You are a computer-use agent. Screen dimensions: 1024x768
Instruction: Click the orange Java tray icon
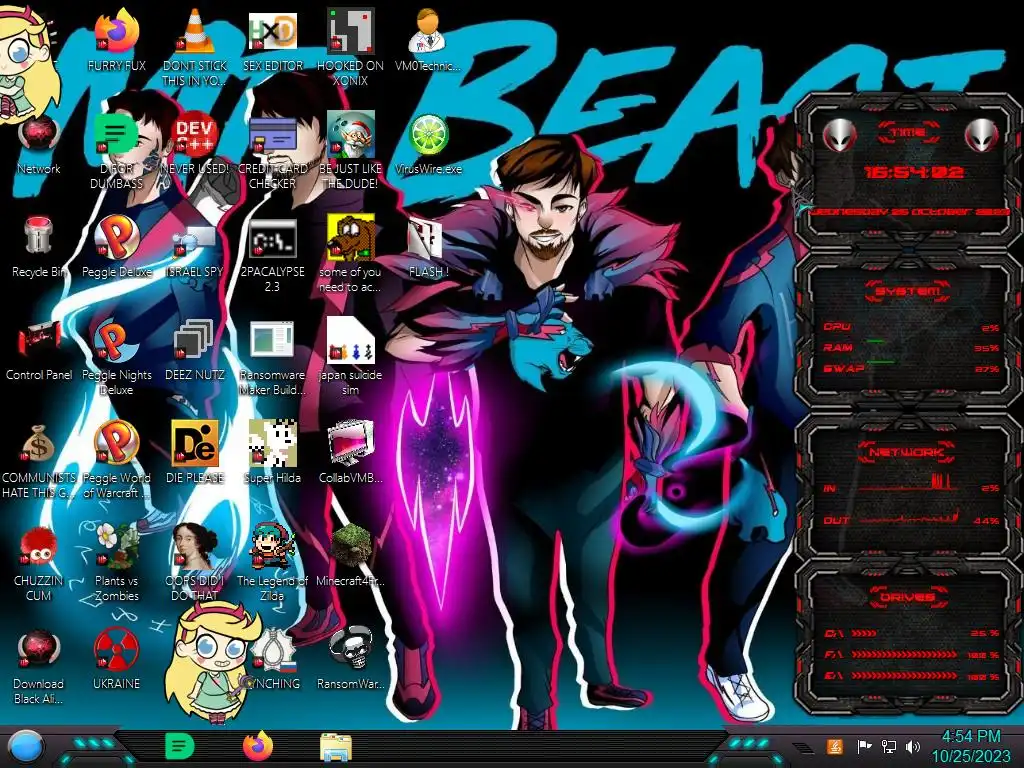pyautogui.click(x=834, y=746)
